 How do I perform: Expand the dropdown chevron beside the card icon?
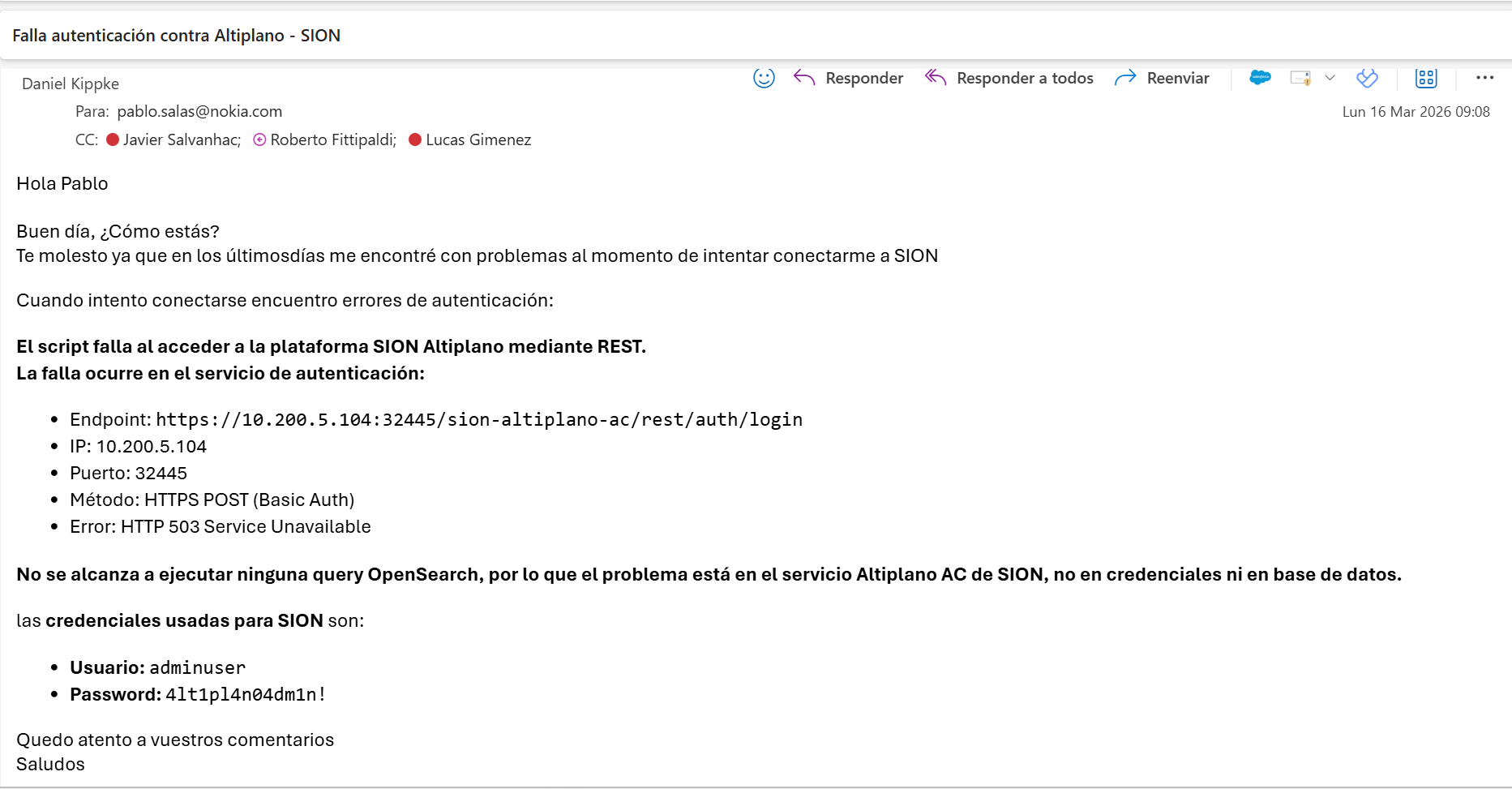pyautogui.click(x=1330, y=78)
